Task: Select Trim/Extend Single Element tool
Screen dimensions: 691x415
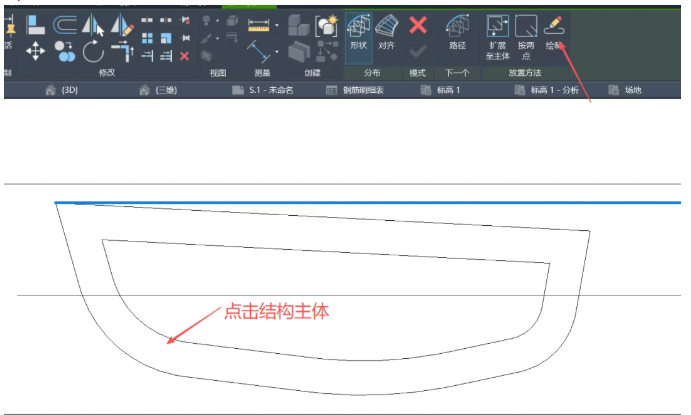Action: 147,56
